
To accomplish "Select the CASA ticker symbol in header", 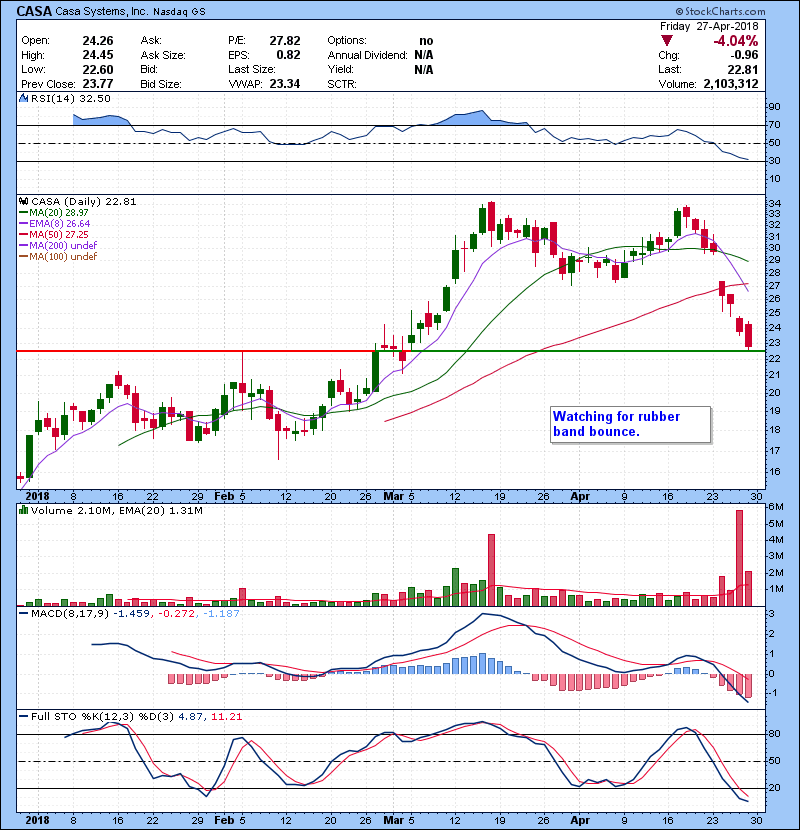I will (x=34, y=11).
